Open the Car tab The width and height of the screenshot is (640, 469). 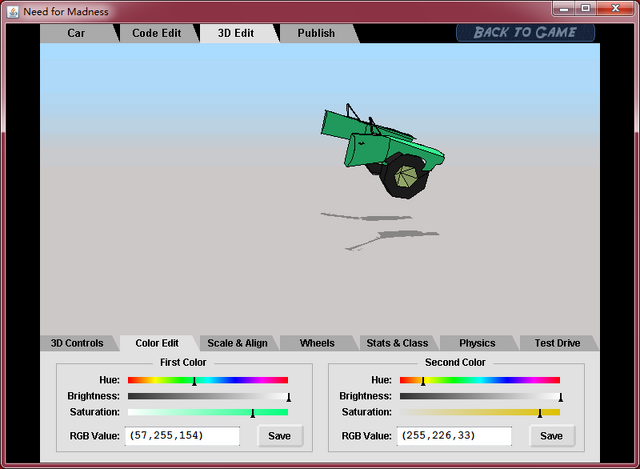76,33
